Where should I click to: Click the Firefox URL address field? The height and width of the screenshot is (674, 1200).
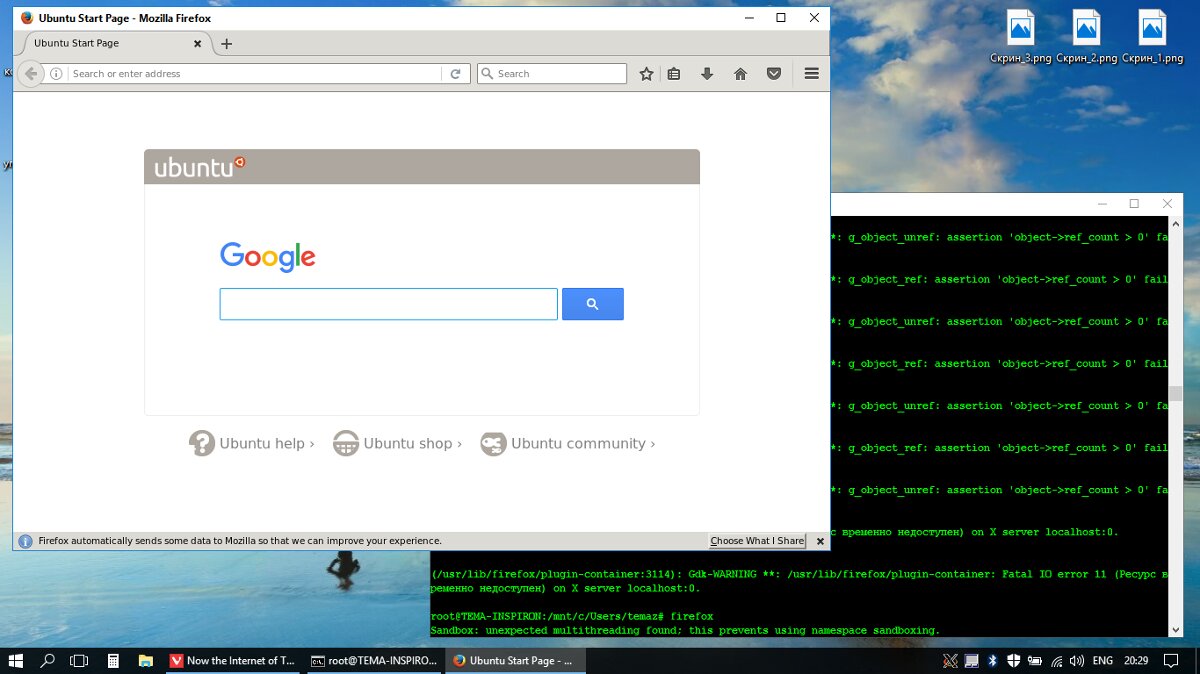[255, 73]
